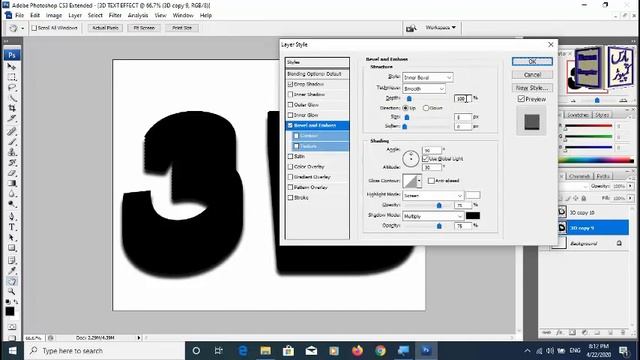Enable Inner Shadow style checkbox
The width and height of the screenshot is (640, 360).
(x=290, y=94)
